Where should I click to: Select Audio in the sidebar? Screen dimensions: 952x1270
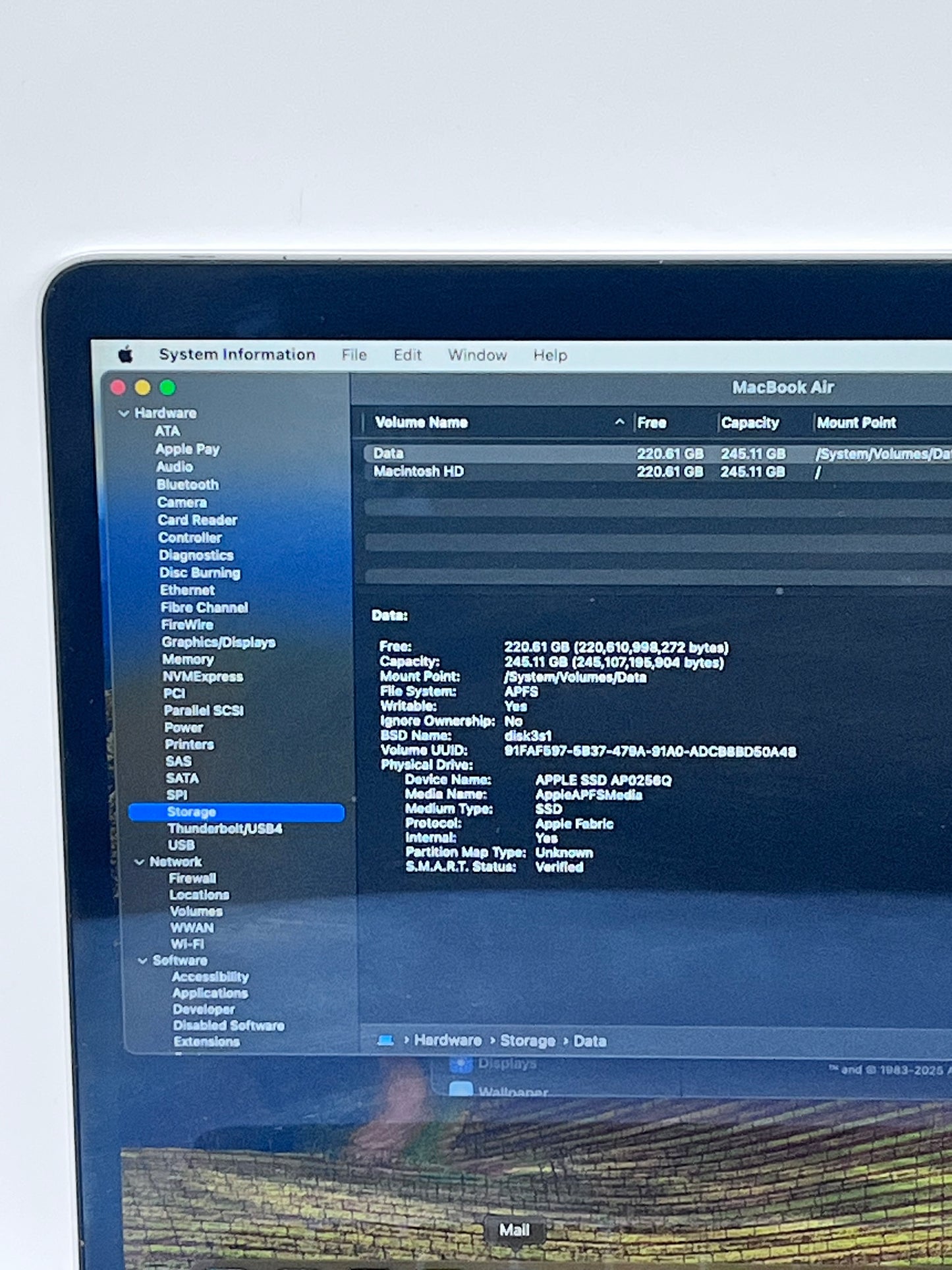coord(175,467)
